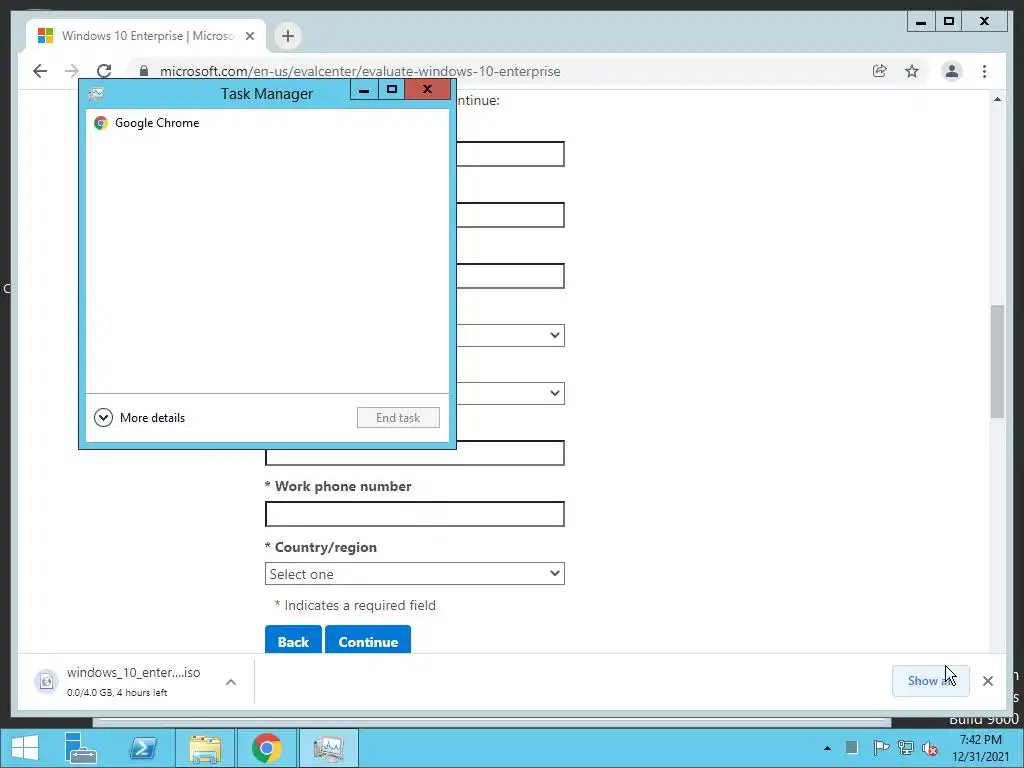Close the Chrome downloads bar
The image size is (1024, 768).
tap(988, 681)
